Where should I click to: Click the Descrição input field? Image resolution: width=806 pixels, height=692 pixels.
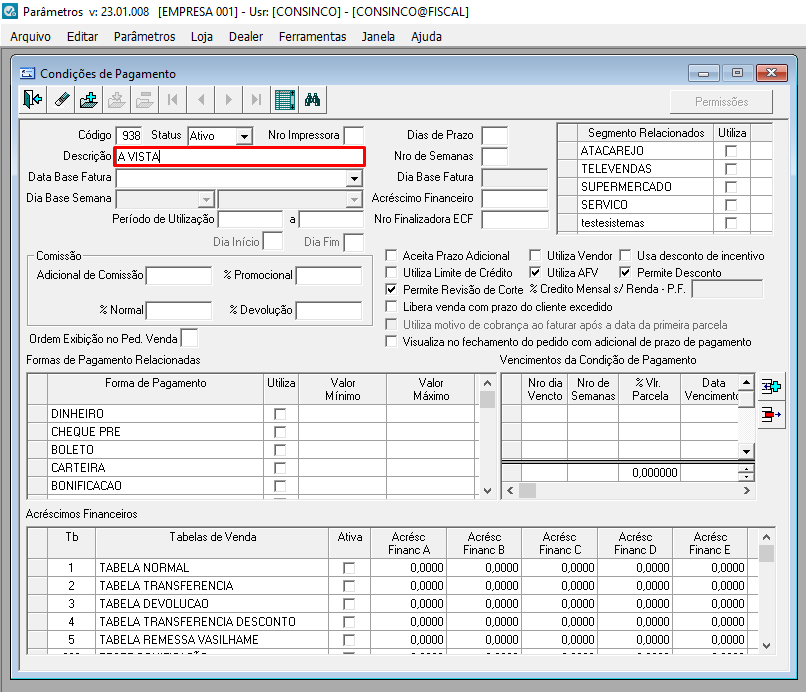pyautogui.click(x=240, y=157)
